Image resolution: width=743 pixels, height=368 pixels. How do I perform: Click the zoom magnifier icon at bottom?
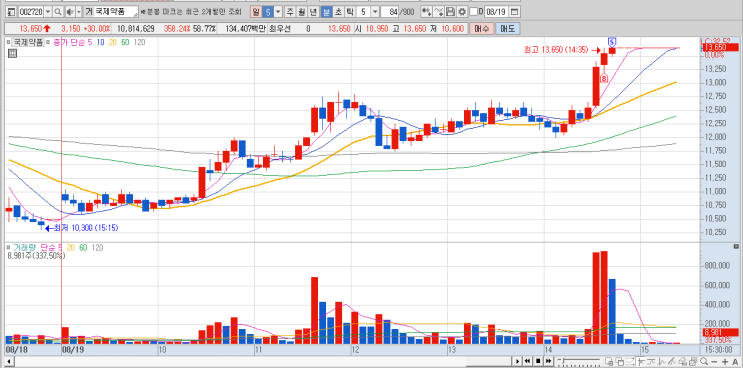(x=704, y=361)
